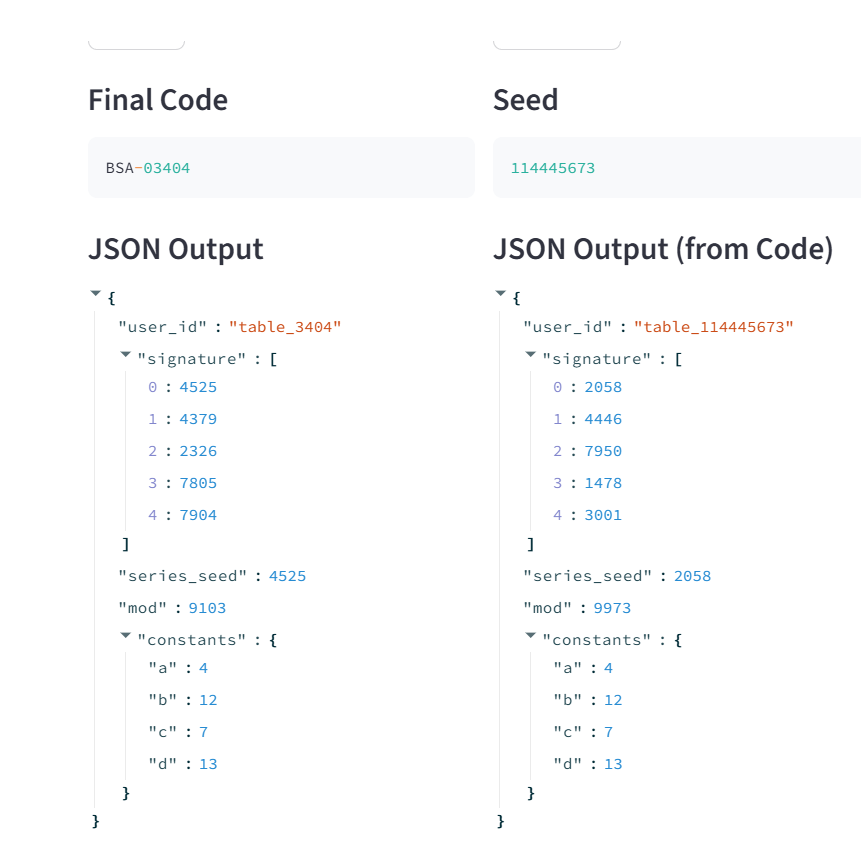Viewport: 861px width, 861px height.
Task: Collapse the signature array containing 2058
Action: [x=530, y=355]
